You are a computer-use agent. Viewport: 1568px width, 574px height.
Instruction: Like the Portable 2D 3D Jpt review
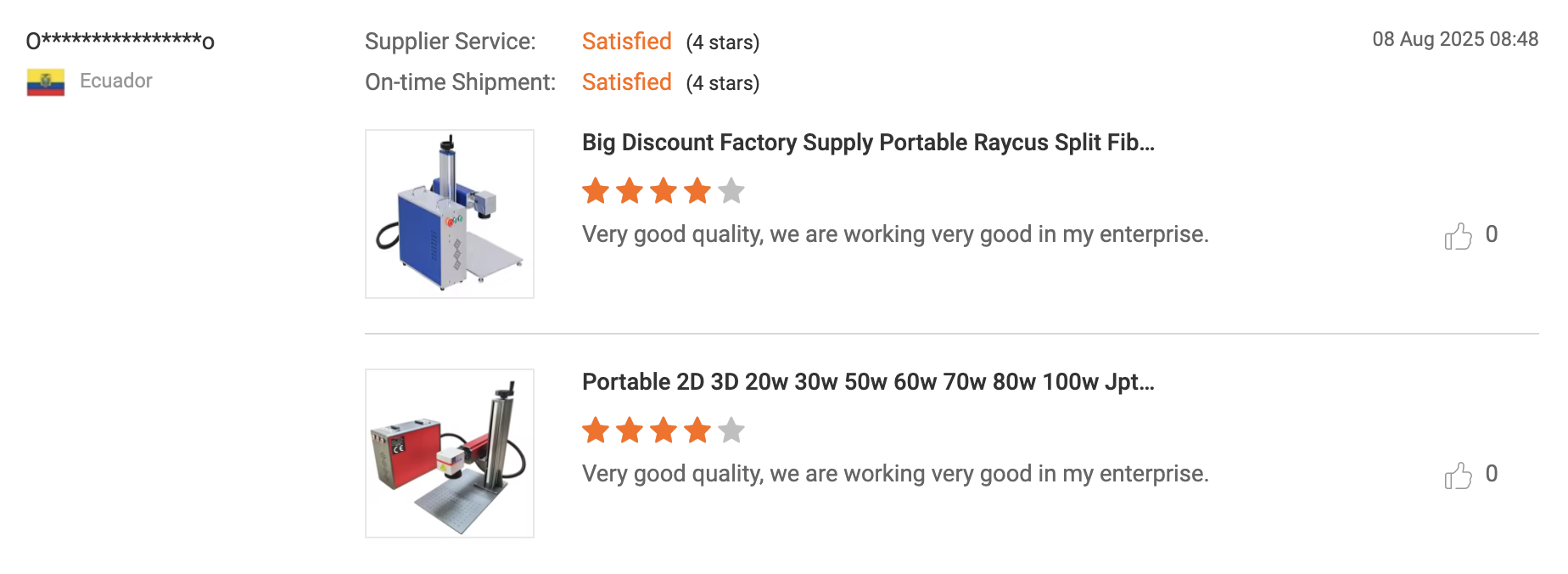pos(1458,475)
